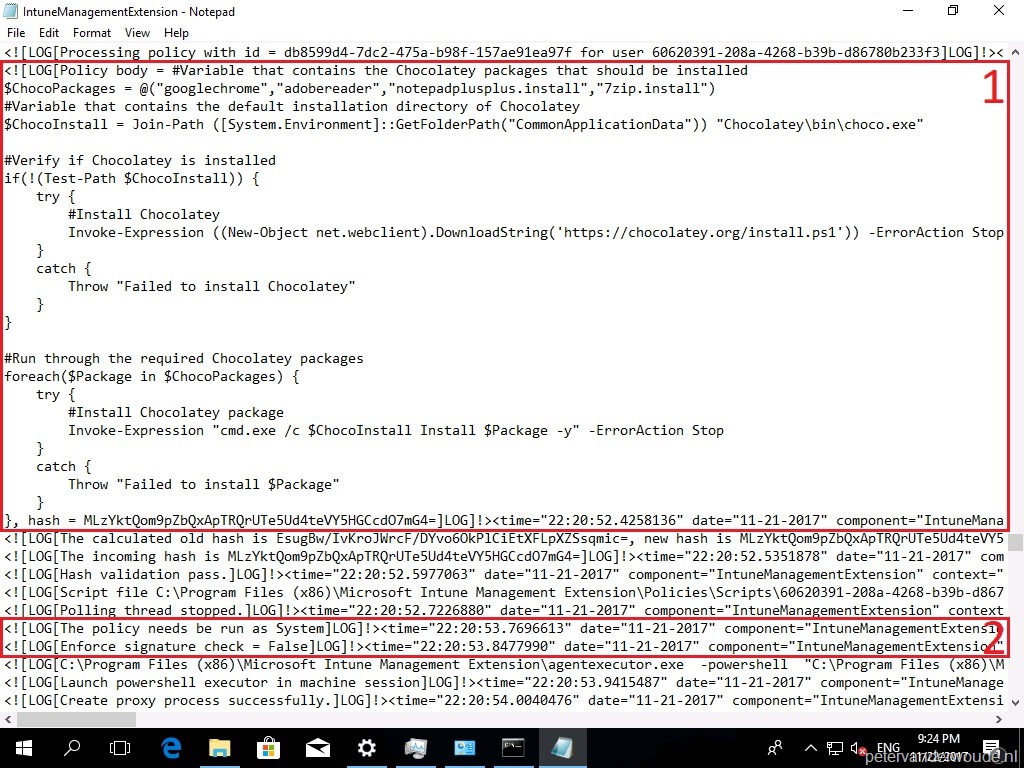Open the File menu in Notepad
Image resolution: width=1024 pixels, height=768 pixels.
click(16, 32)
